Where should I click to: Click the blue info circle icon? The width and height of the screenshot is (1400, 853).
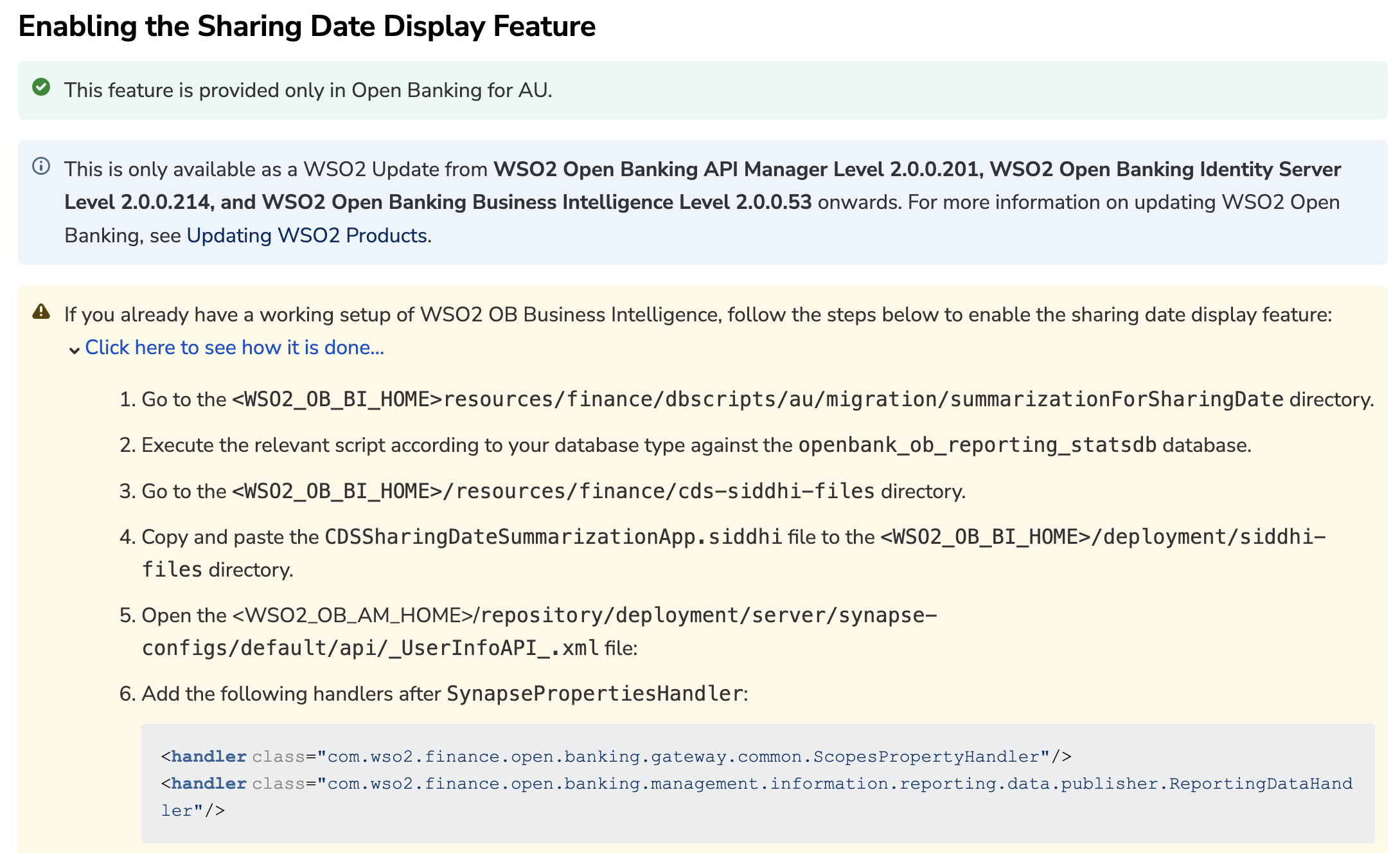[x=40, y=166]
